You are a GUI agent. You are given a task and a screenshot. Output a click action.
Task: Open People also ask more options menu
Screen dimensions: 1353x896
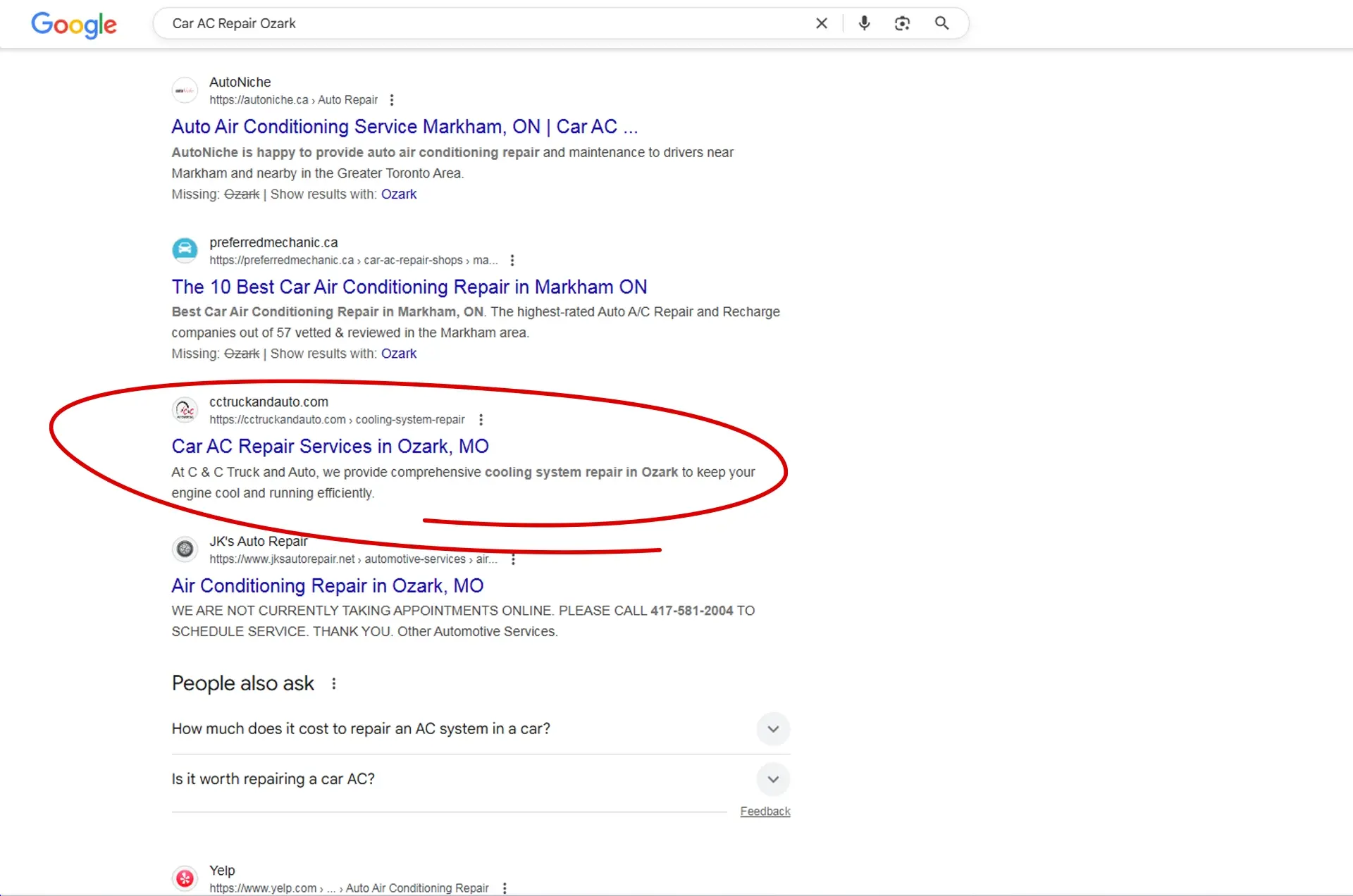(x=334, y=683)
